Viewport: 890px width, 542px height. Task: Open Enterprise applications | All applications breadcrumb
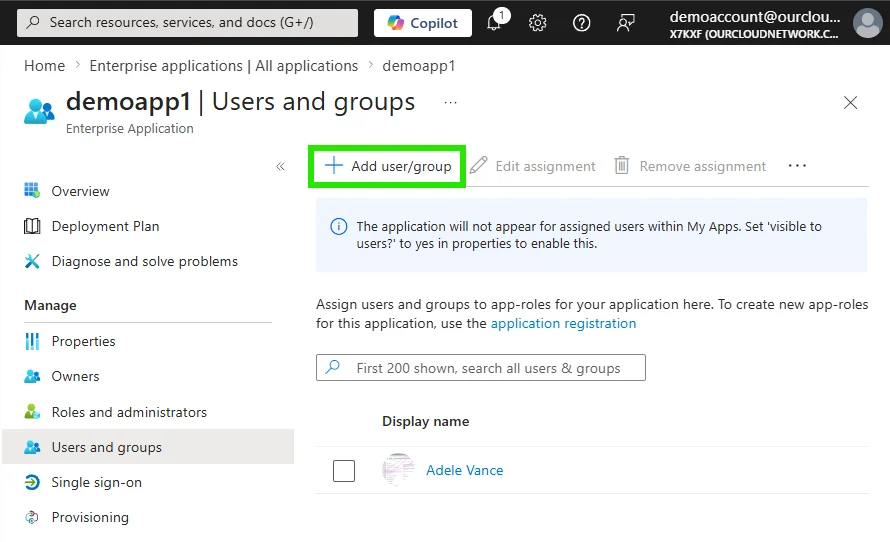click(x=224, y=66)
